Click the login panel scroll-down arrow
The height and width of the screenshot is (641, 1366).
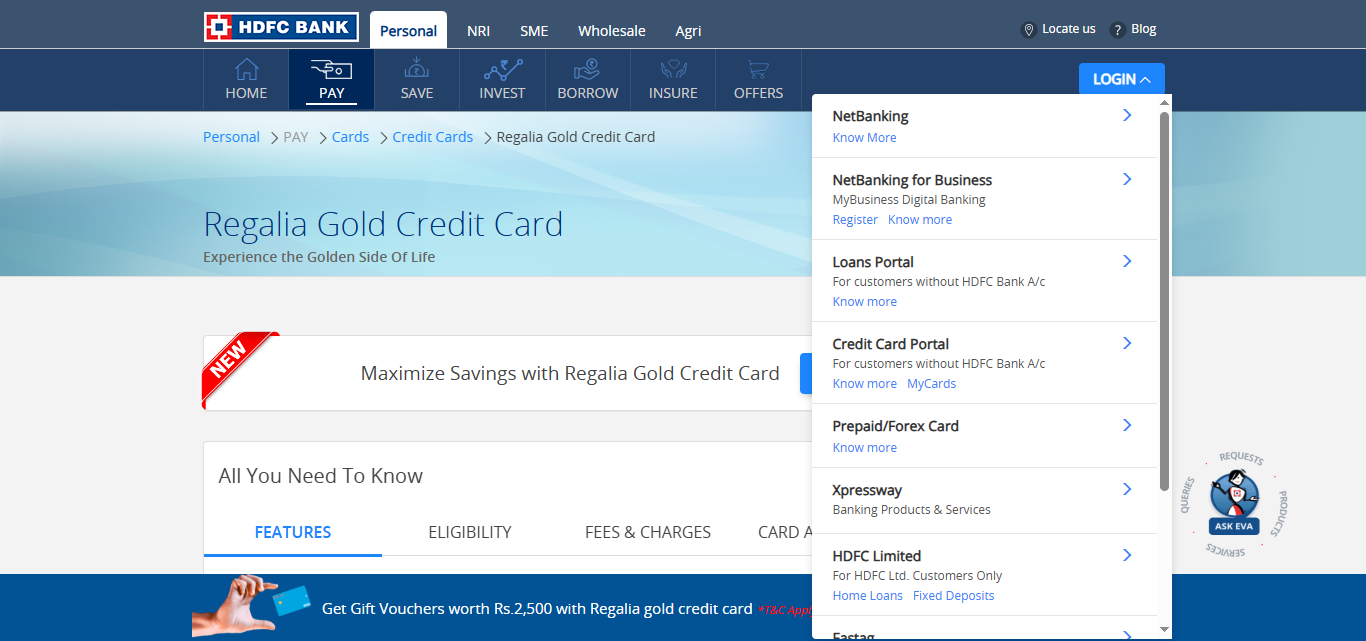[1164, 629]
